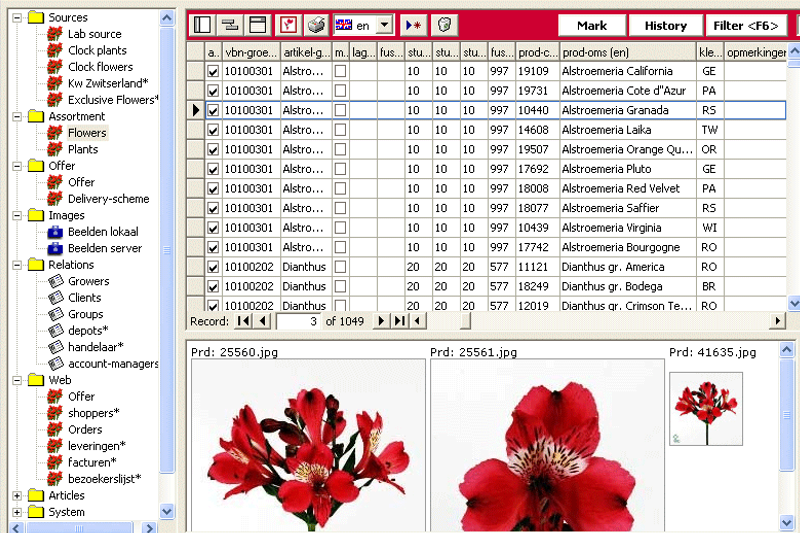The image size is (800, 533).
Task: Click the Beelden lokaal briefcase icon
Action: point(55,232)
